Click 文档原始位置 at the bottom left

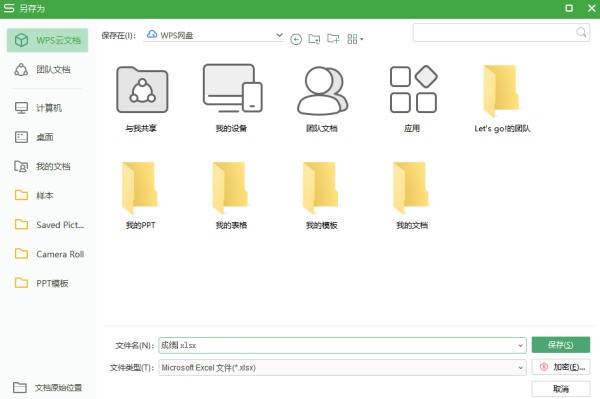click(47, 388)
